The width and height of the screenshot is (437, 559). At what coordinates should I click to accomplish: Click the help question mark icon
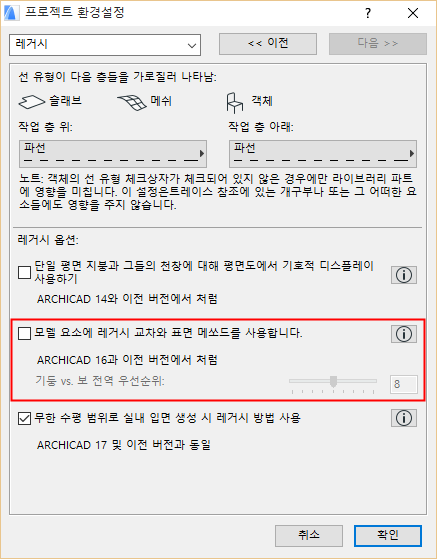pyautogui.click(x=368, y=14)
